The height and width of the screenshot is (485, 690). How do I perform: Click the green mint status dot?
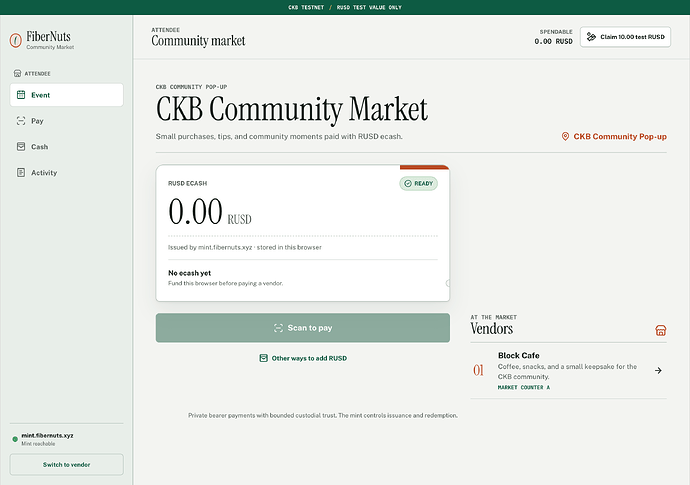15,439
